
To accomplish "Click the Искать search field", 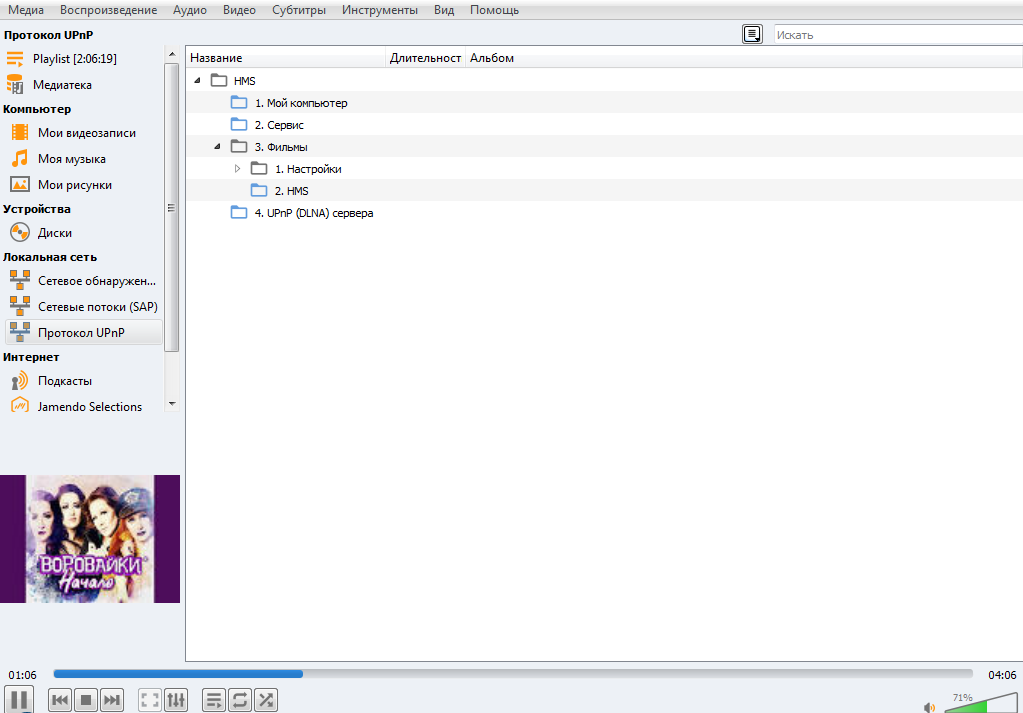I will tap(895, 35).
